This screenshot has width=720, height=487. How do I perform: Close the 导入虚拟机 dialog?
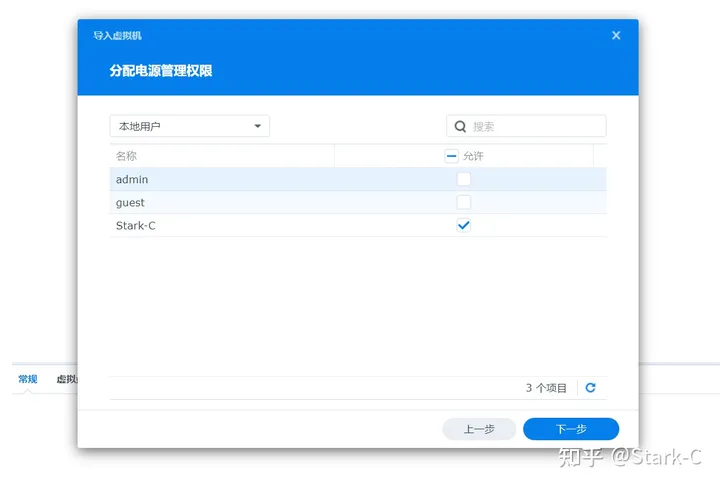(x=616, y=35)
